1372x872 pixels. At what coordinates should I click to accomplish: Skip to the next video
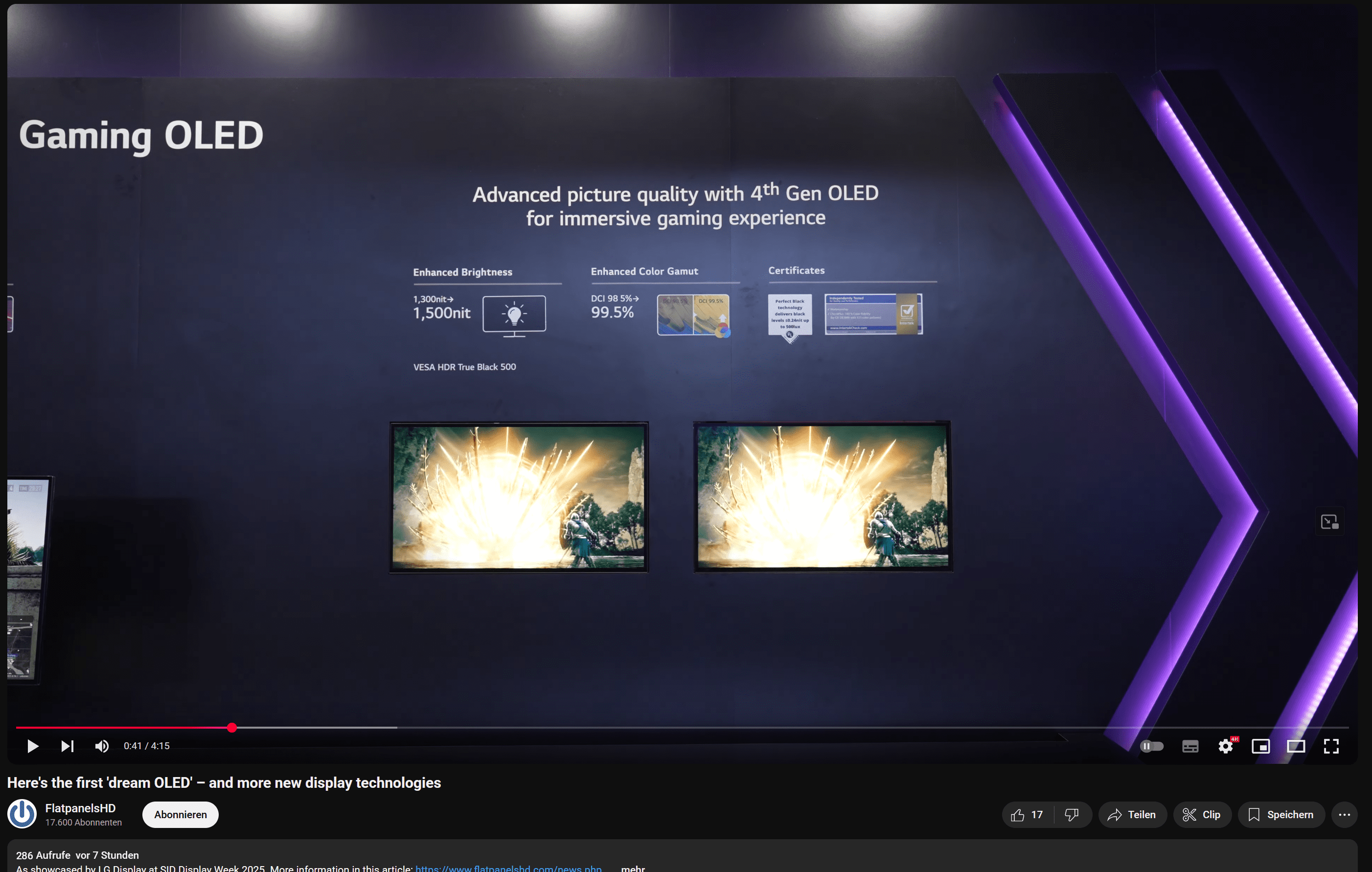point(67,746)
